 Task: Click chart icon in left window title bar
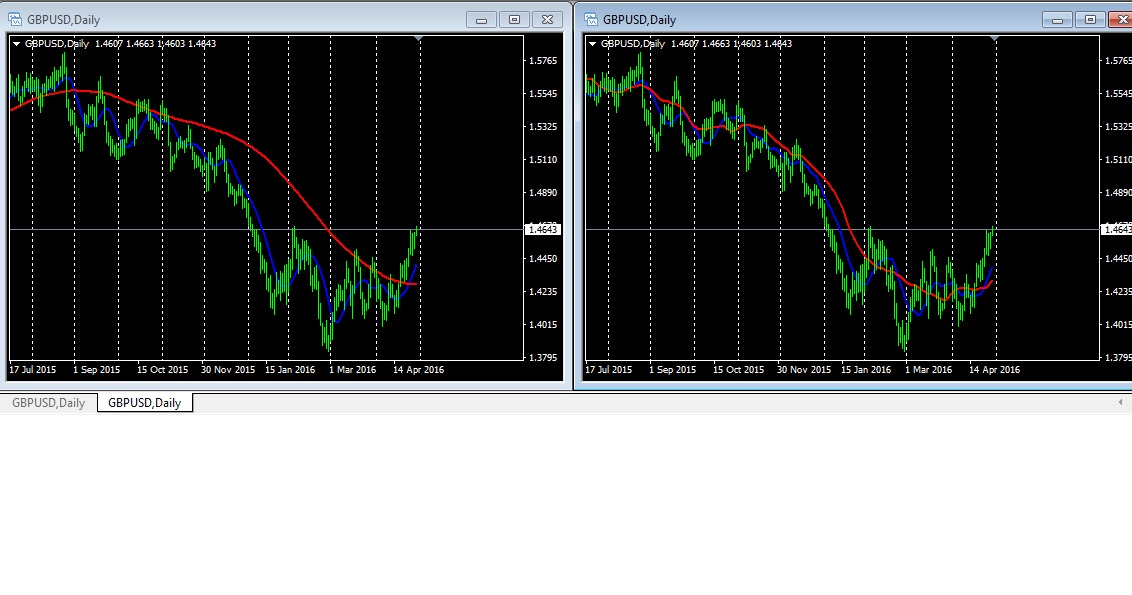tap(14, 19)
